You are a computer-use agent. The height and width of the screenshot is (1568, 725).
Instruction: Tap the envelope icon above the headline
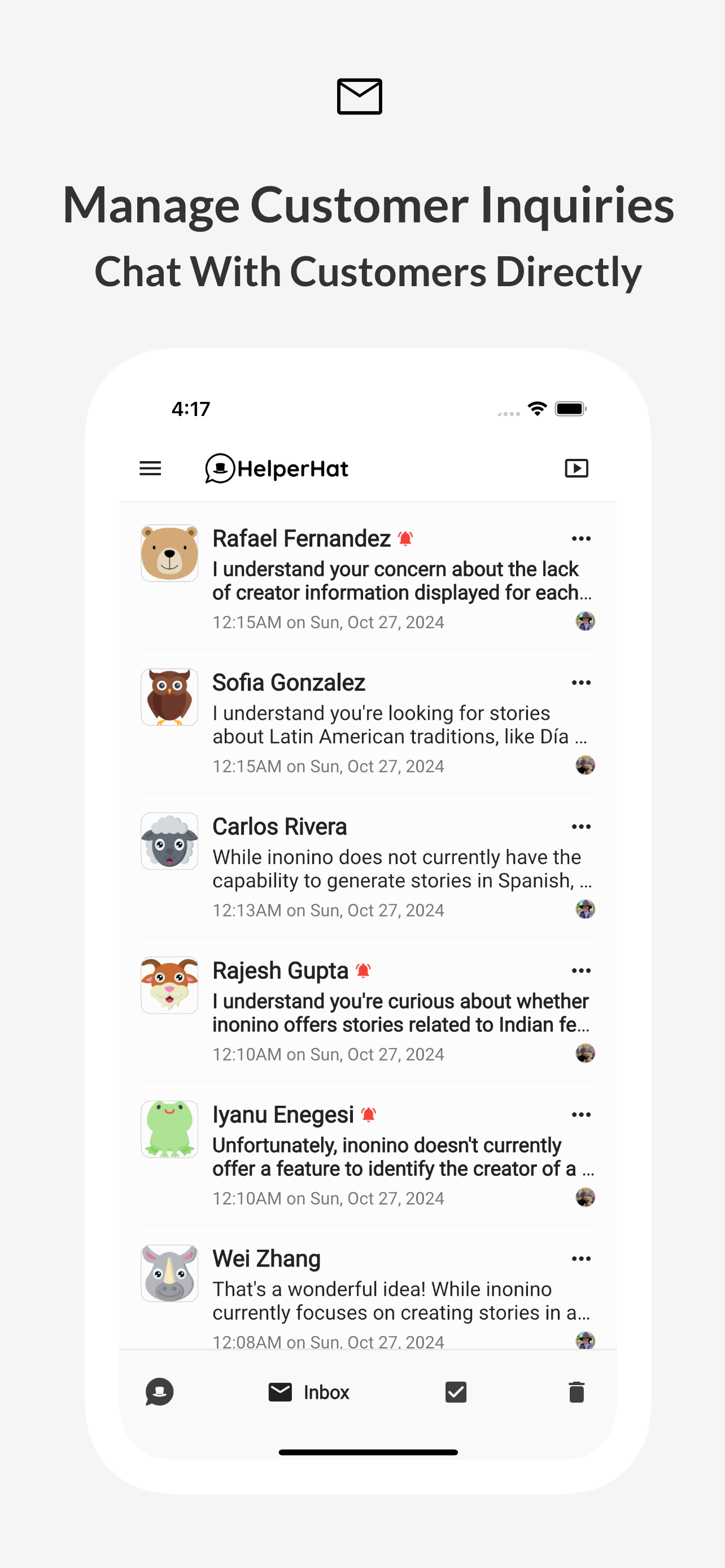360,96
